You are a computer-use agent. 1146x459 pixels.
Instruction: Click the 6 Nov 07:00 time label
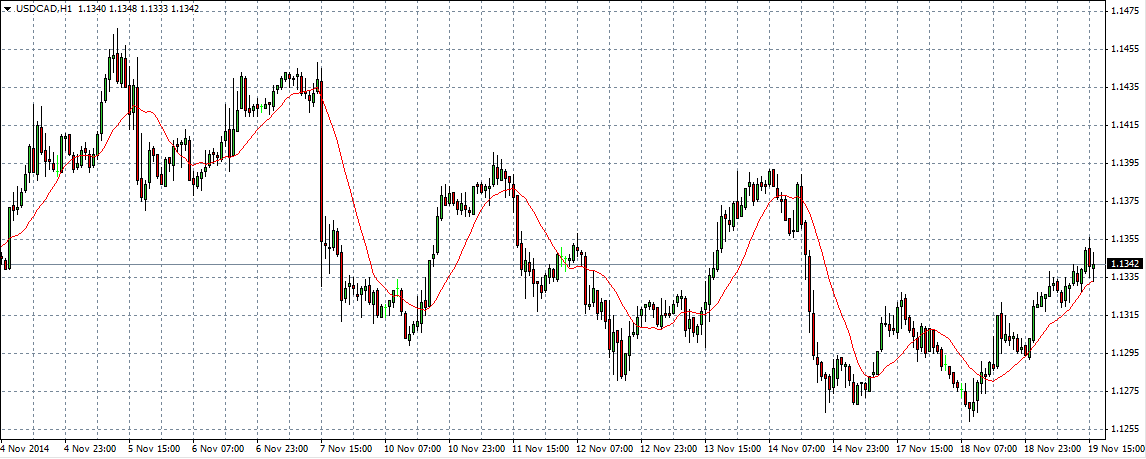(216, 448)
